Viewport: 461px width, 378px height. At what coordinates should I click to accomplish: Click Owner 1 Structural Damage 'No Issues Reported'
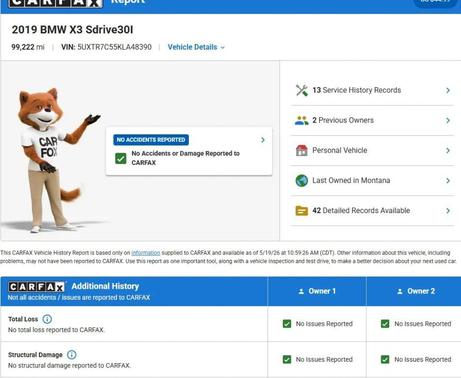pyautogui.click(x=324, y=359)
